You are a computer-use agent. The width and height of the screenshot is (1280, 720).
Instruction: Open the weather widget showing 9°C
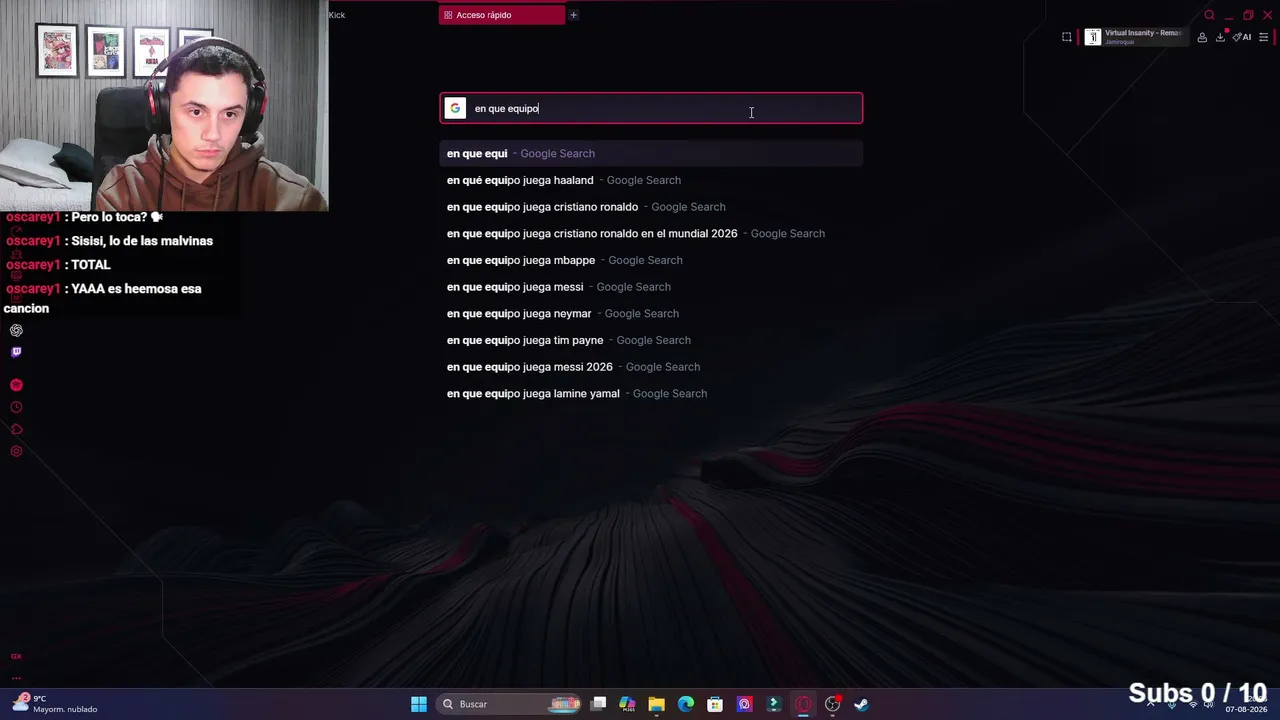(55, 704)
